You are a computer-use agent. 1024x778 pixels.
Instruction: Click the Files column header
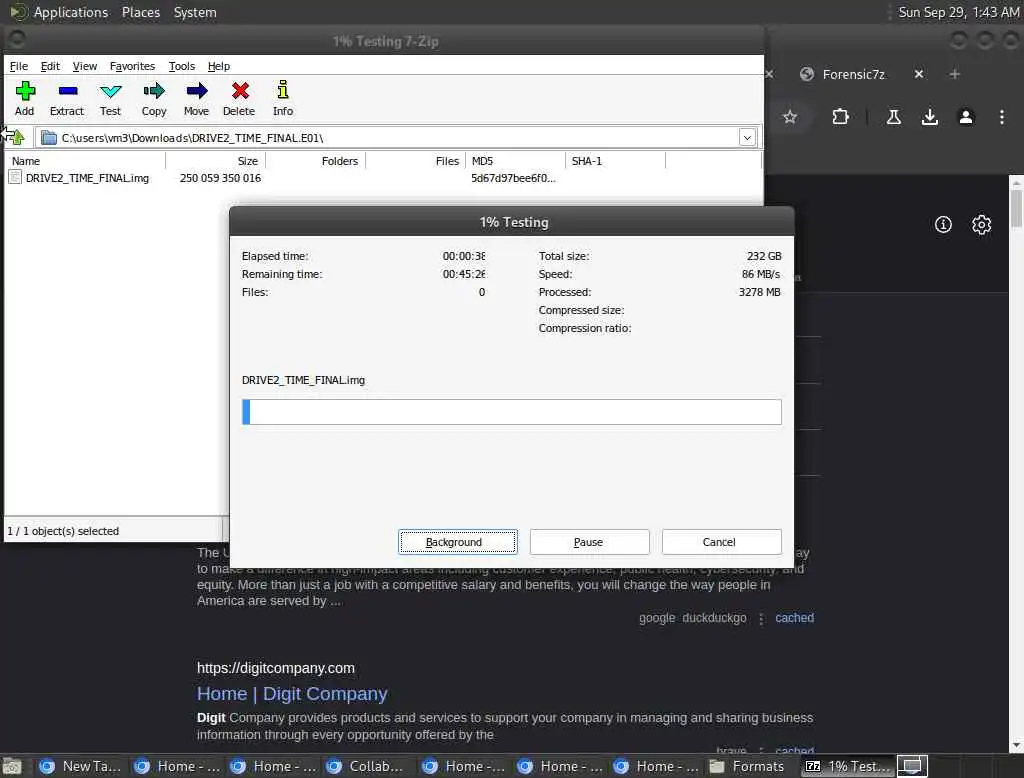coord(415,161)
